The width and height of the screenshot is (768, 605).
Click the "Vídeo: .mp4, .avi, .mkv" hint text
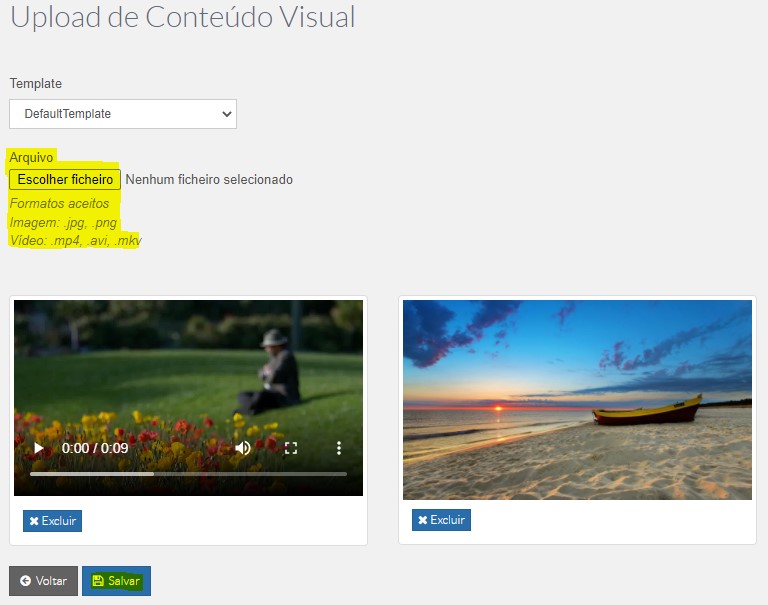point(75,241)
